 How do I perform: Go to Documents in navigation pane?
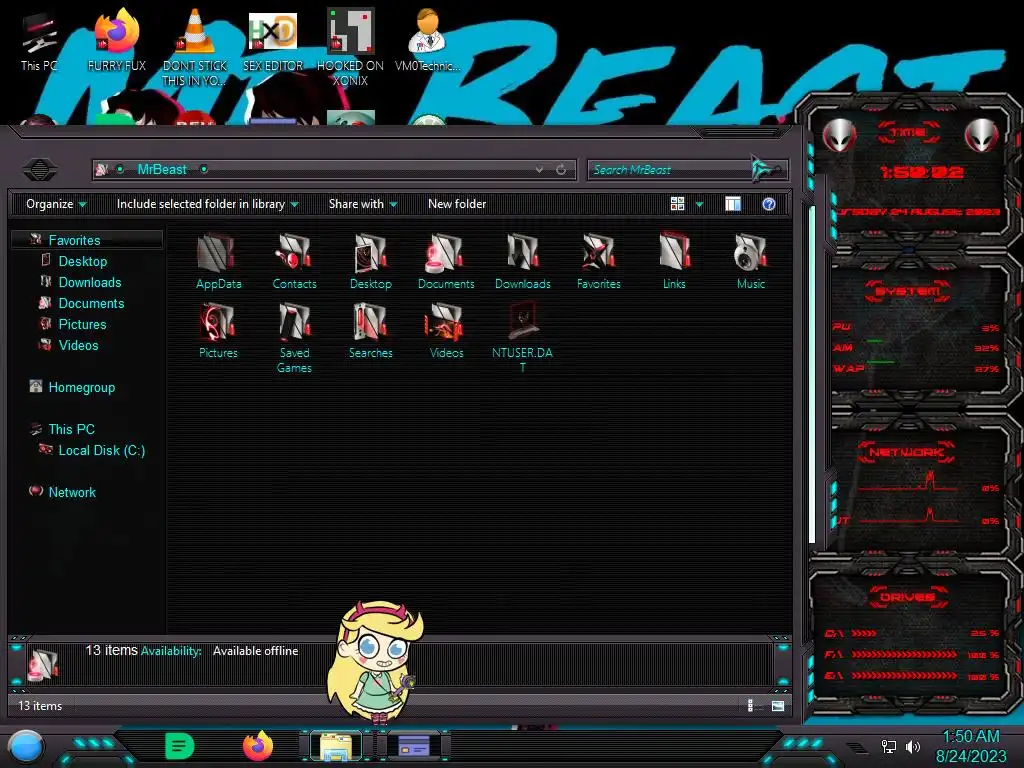click(91, 303)
